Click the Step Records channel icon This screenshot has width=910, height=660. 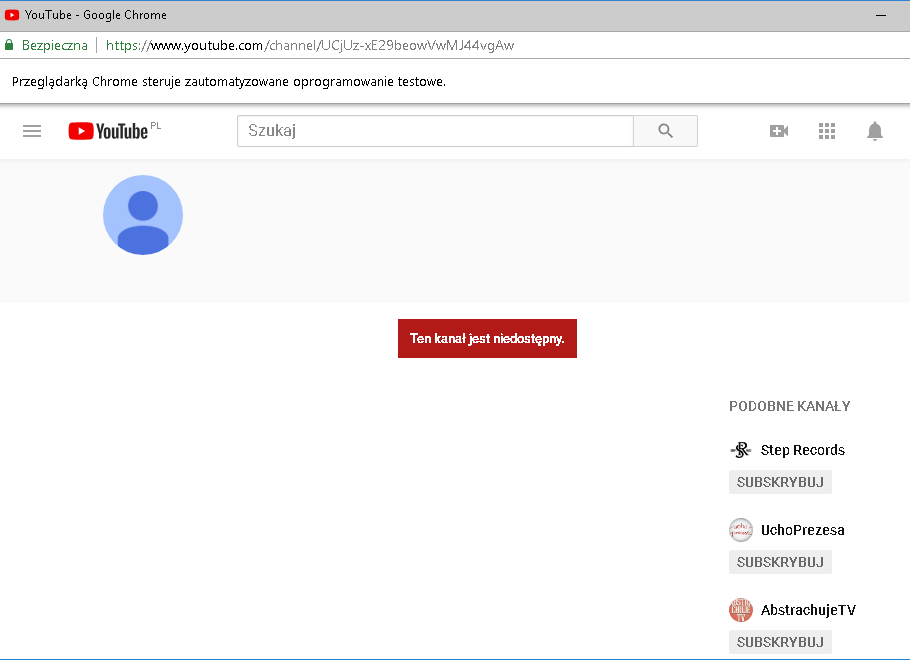741,450
